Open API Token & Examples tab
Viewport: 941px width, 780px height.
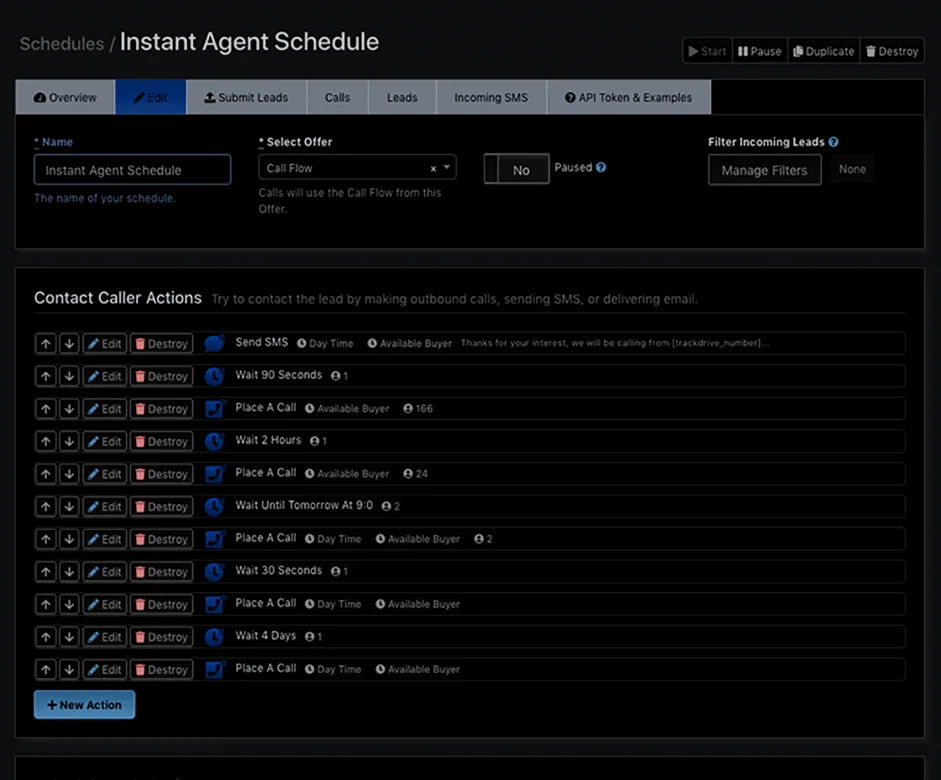[628, 97]
